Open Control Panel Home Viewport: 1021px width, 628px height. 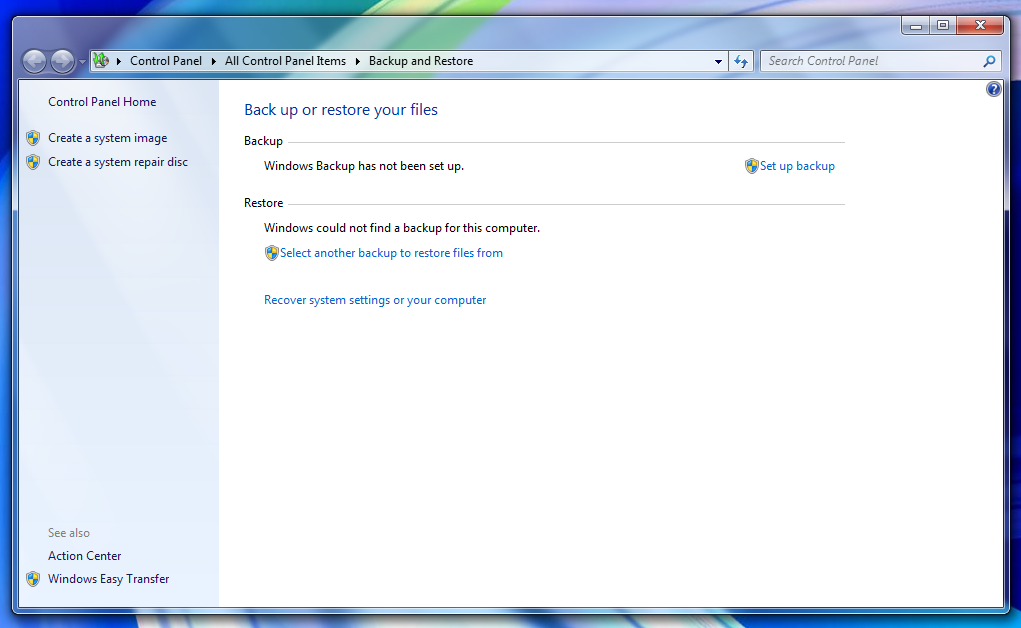click(x=102, y=102)
